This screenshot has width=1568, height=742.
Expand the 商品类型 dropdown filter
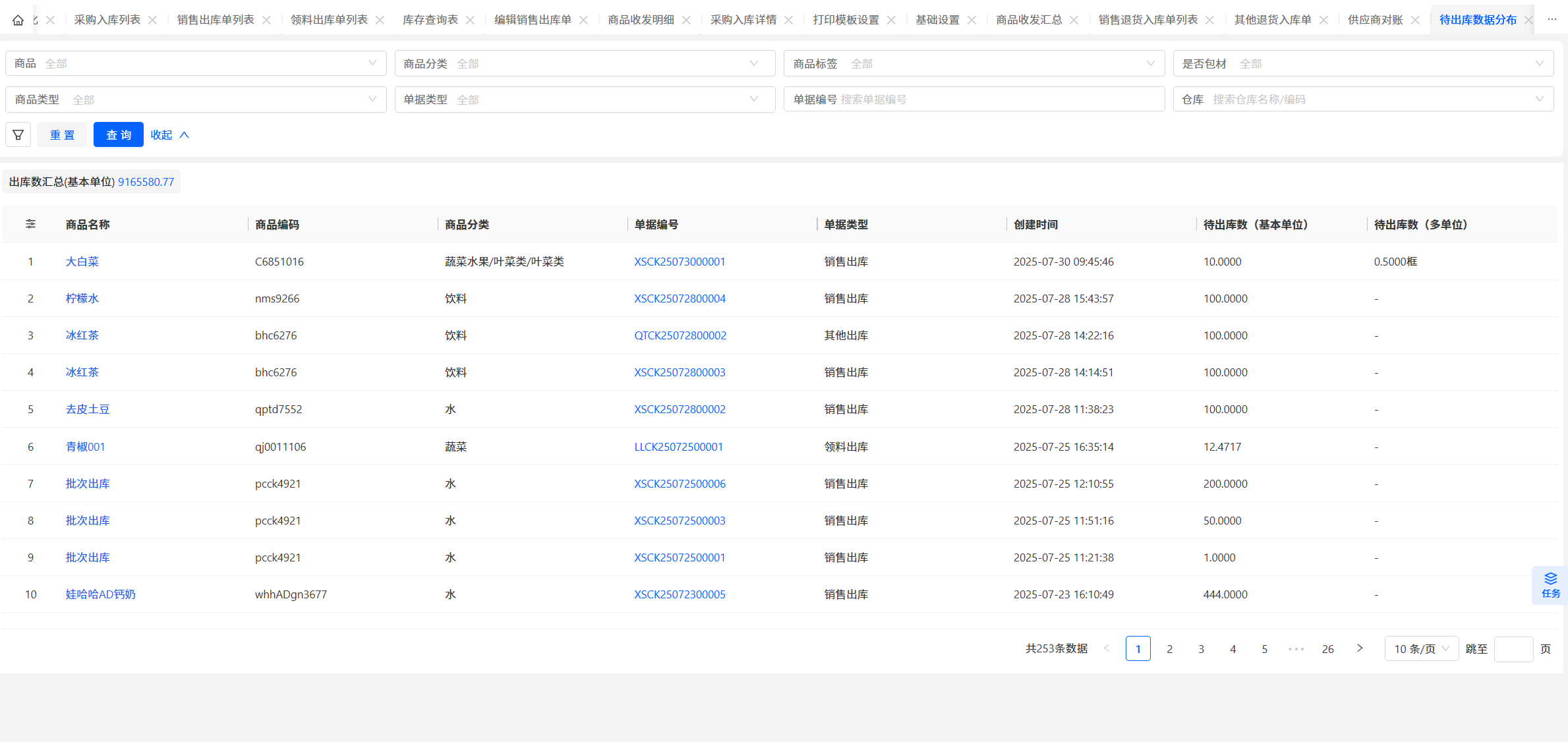pyautogui.click(x=196, y=100)
